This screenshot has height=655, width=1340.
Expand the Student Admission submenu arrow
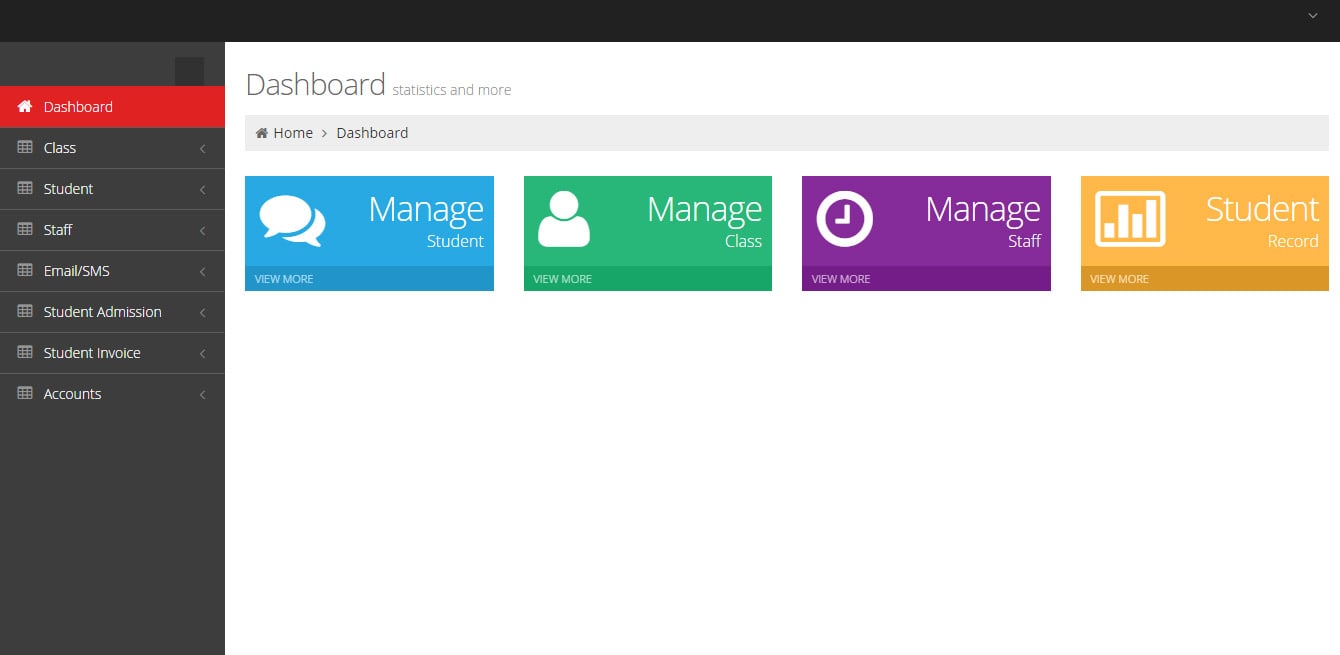pyautogui.click(x=202, y=313)
